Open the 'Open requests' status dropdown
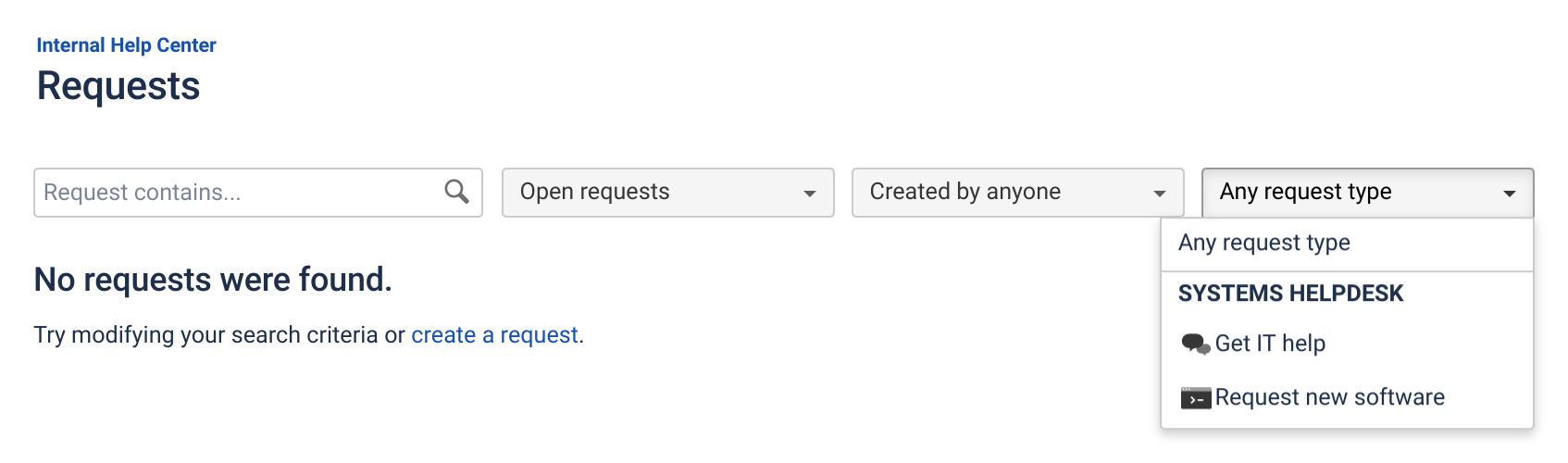 (667, 193)
